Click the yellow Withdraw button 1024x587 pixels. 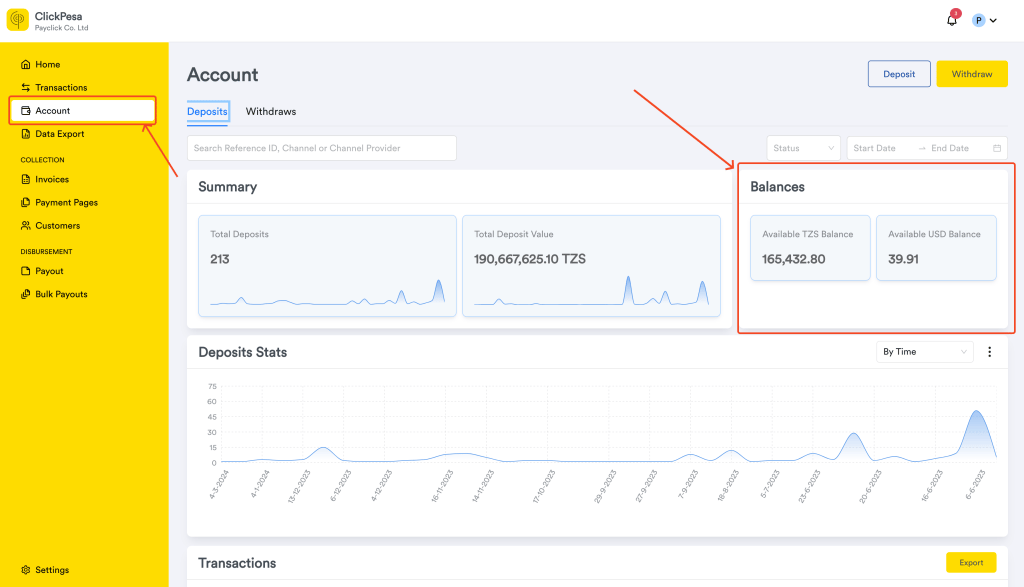point(972,74)
